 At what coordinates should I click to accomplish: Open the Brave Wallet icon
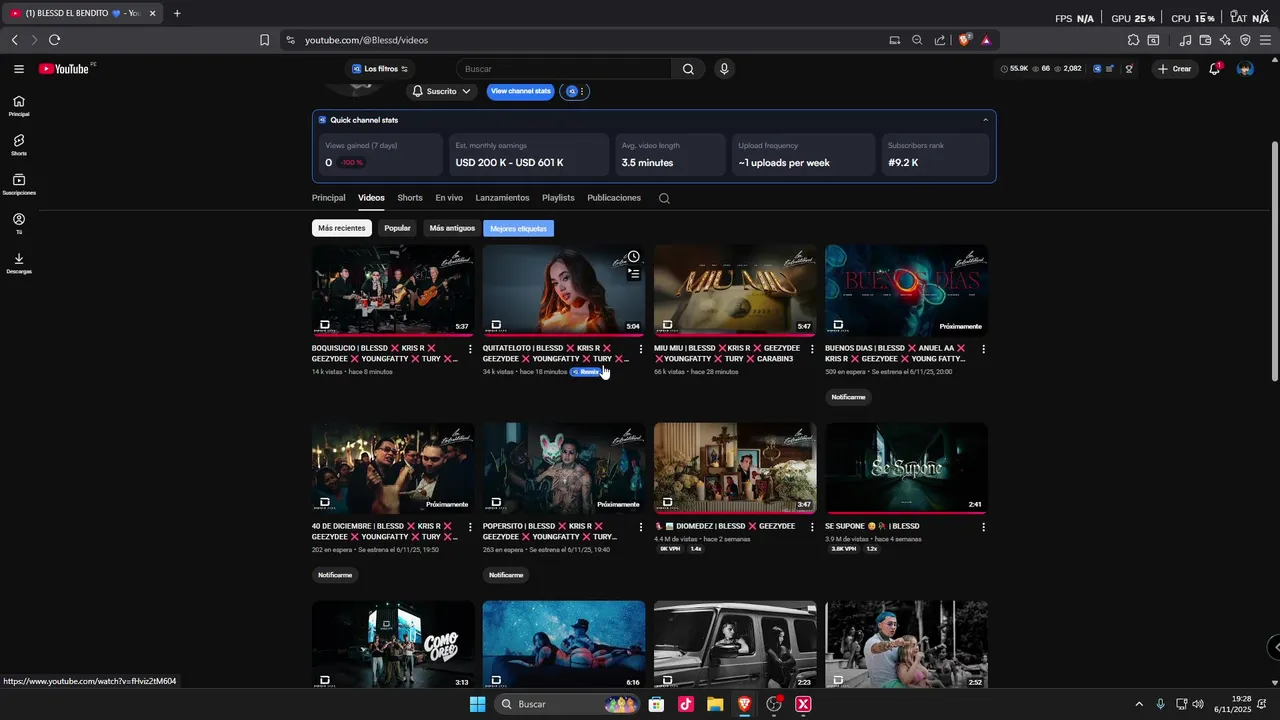pos(1205,40)
